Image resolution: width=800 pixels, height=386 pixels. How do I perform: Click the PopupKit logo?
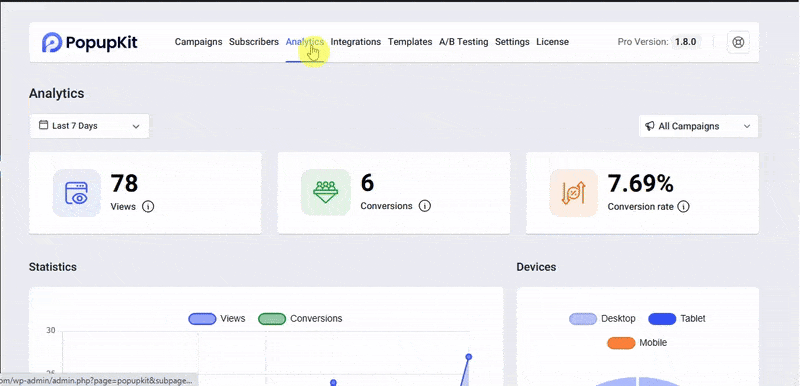pyautogui.click(x=90, y=42)
